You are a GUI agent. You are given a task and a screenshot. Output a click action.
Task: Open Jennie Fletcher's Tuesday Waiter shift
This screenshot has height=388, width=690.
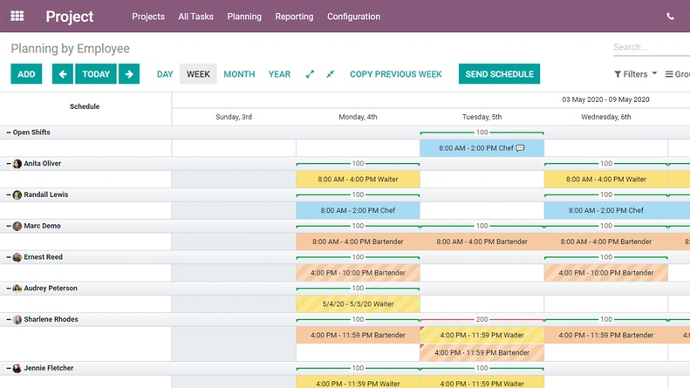tap(482, 382)
